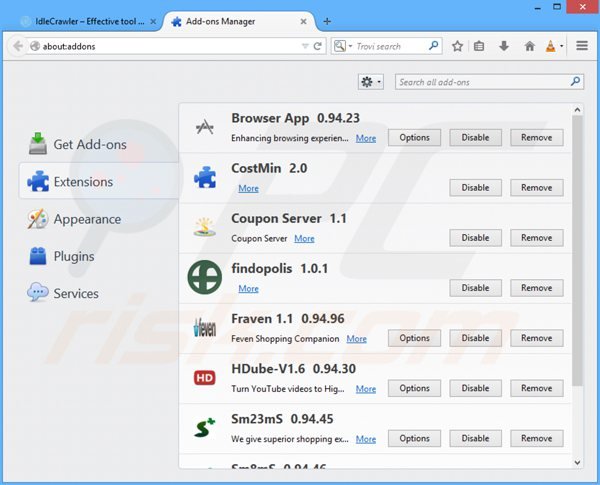Open Options for Sm23mS
Image resolution: width=600 pixels, height=485 pixels.
[x=414, y=438]
